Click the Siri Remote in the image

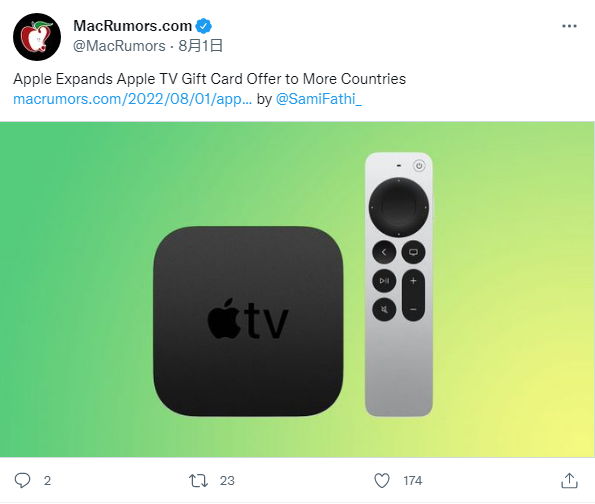[x=399, y=284]
